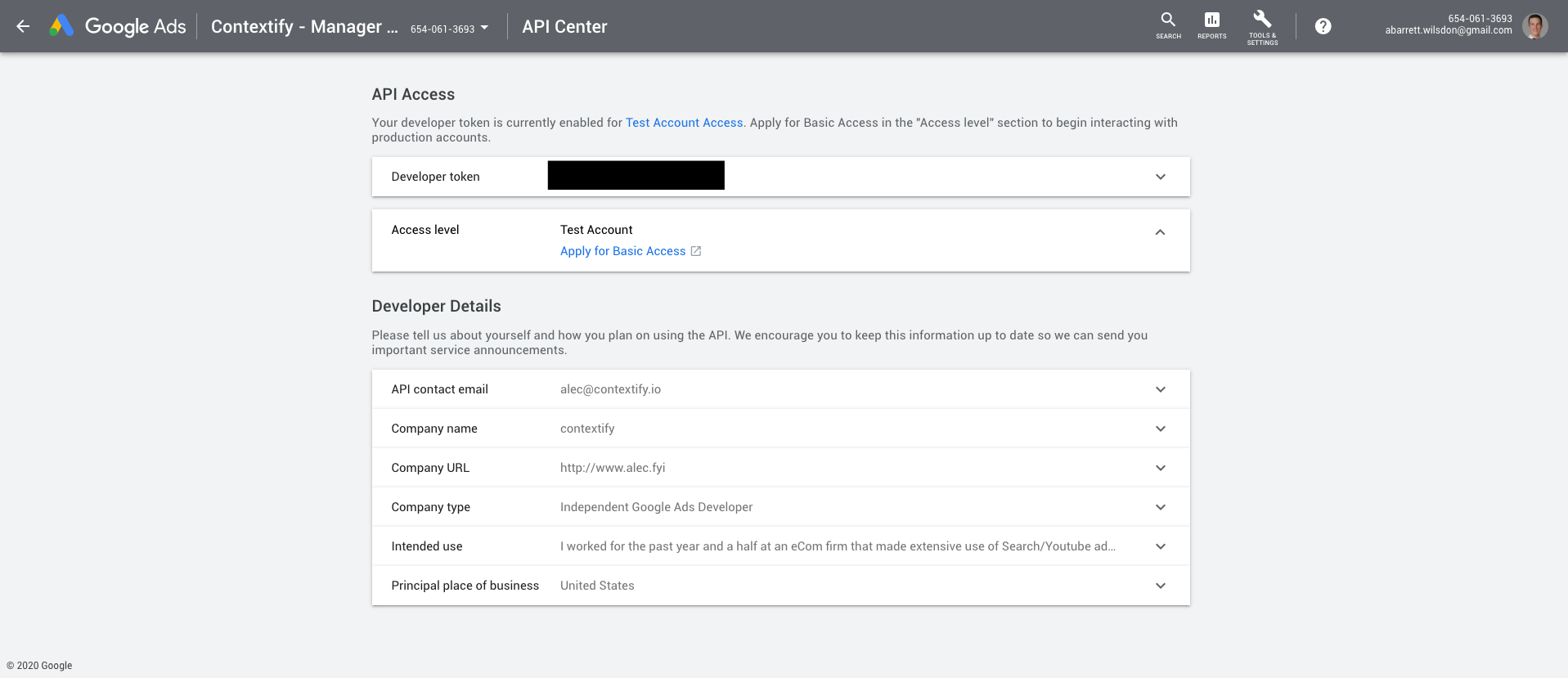Click Apply for Basic Access link
1568x678 pixels.
[622, 251]
